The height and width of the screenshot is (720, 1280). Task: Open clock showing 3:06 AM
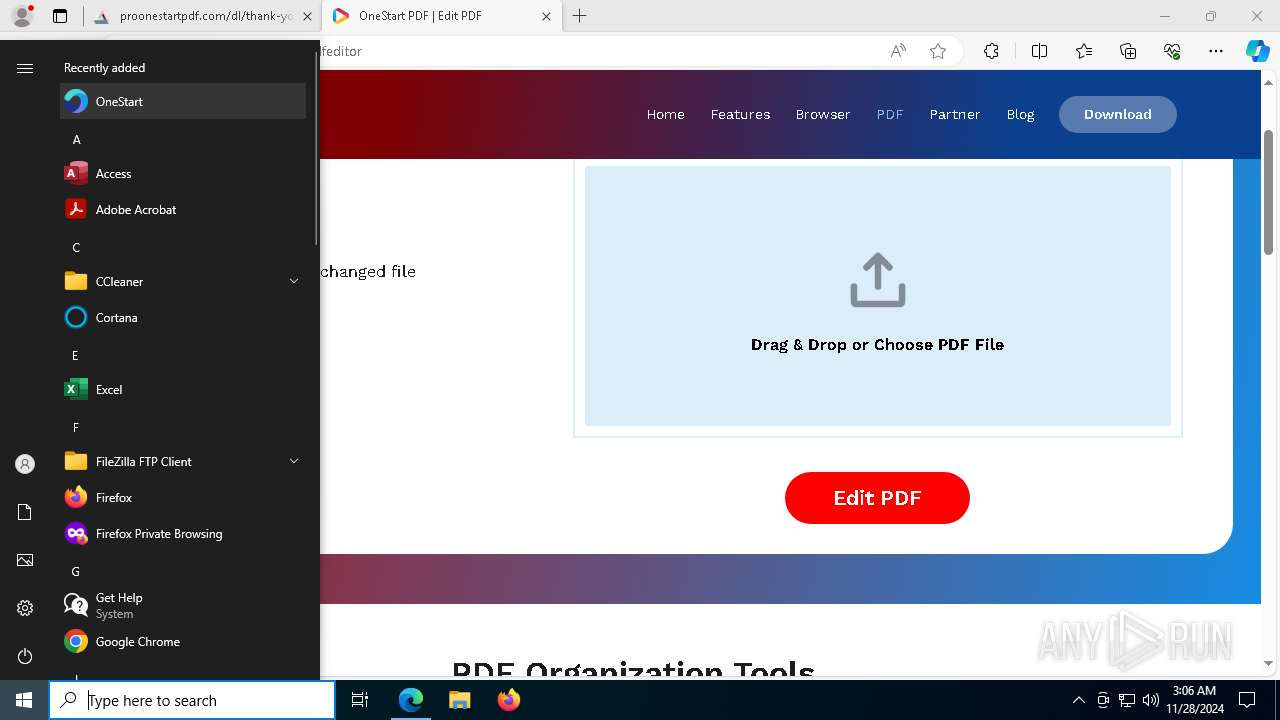click(x=1194, y=700)
